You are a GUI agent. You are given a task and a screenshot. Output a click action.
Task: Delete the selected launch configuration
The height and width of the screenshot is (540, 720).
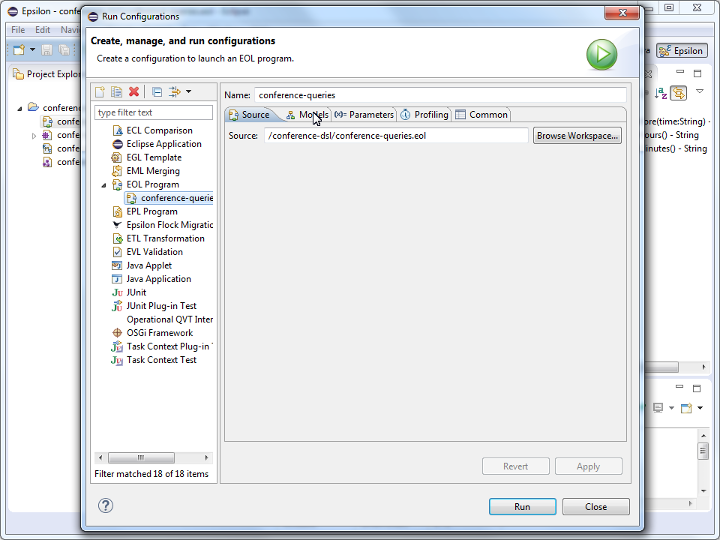pos(134,92)
